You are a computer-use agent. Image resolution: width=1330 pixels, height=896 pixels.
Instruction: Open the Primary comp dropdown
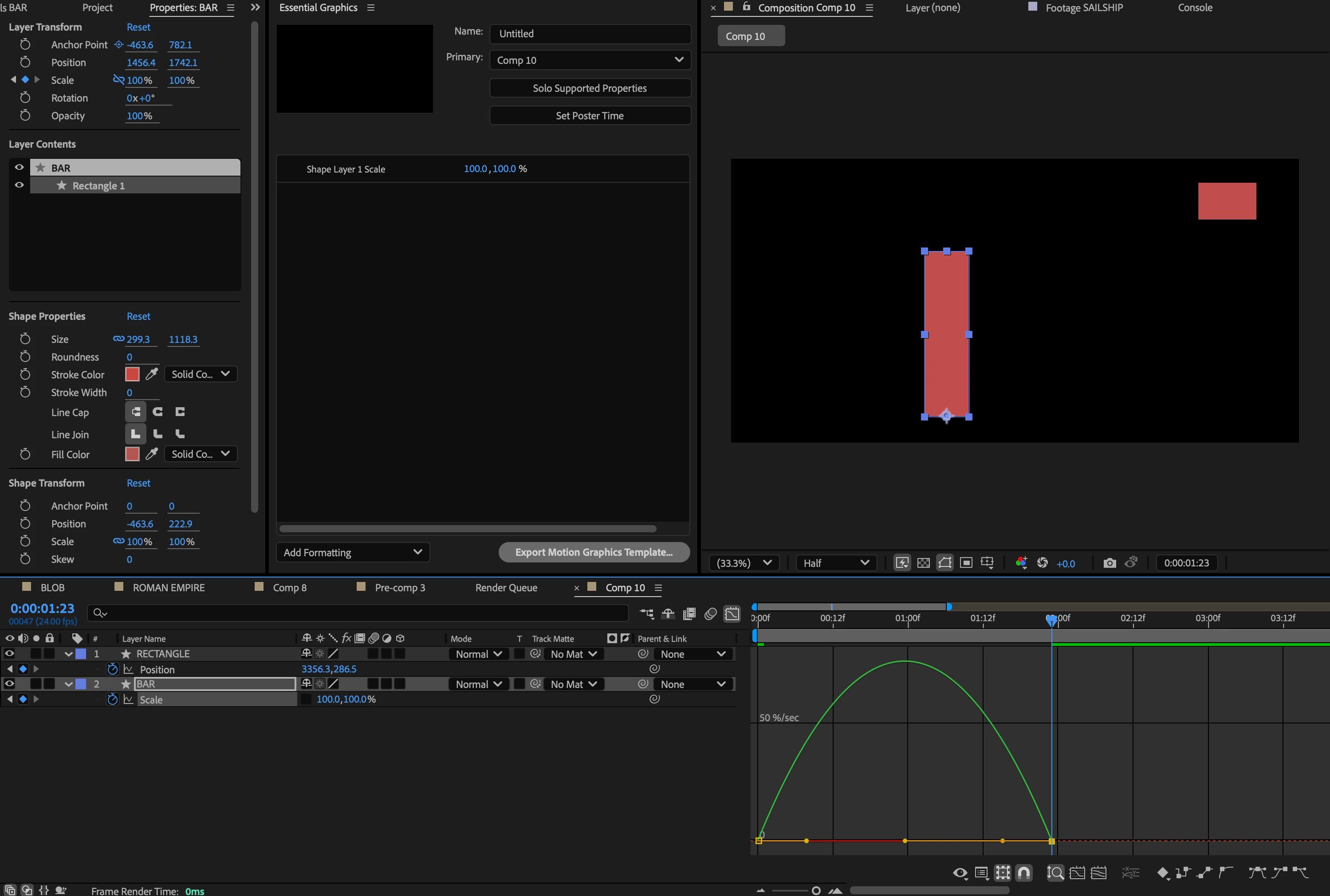pyautogui.click(x=589, y=60)
